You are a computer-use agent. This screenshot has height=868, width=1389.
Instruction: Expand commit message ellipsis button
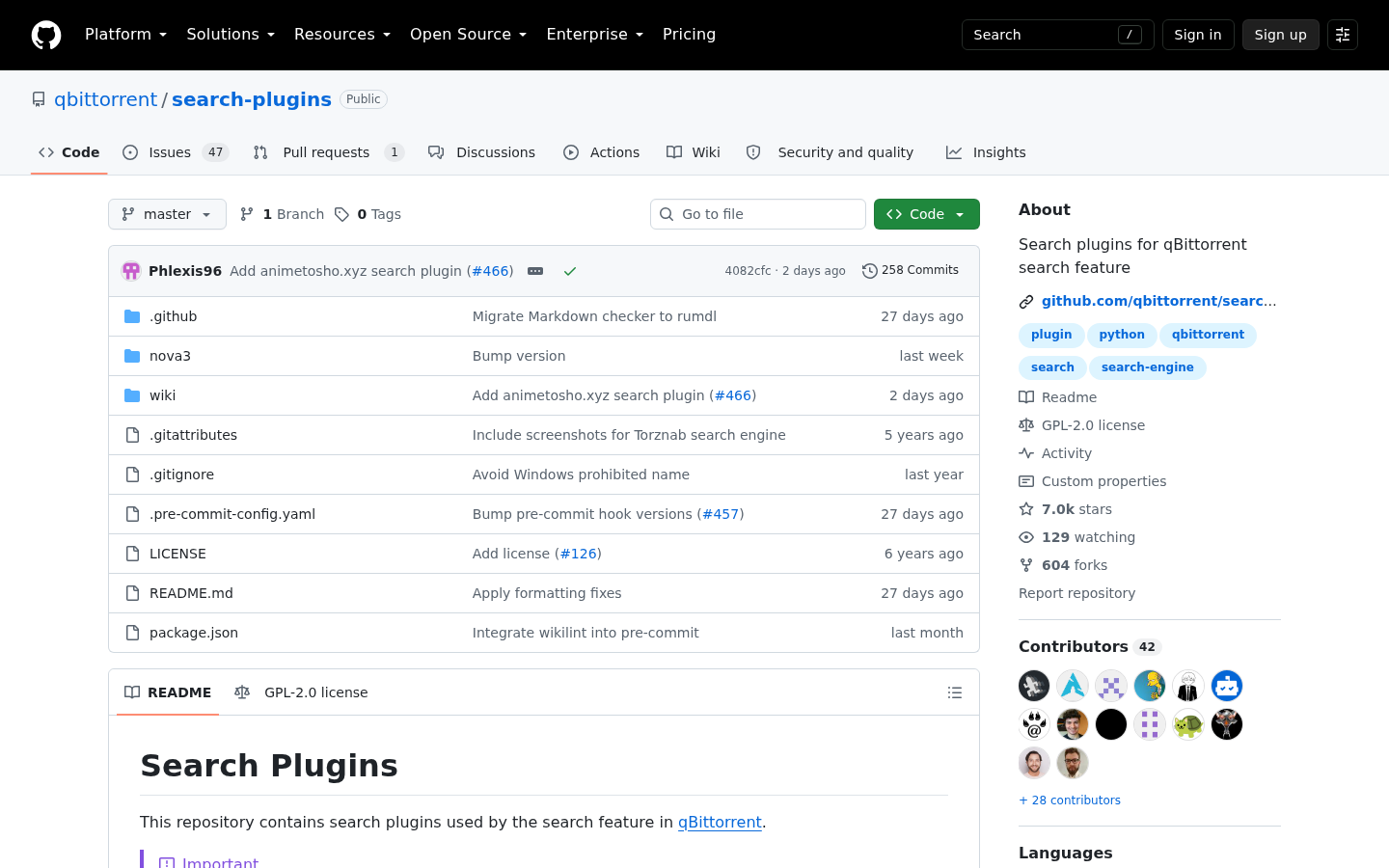tap(535, 271)
